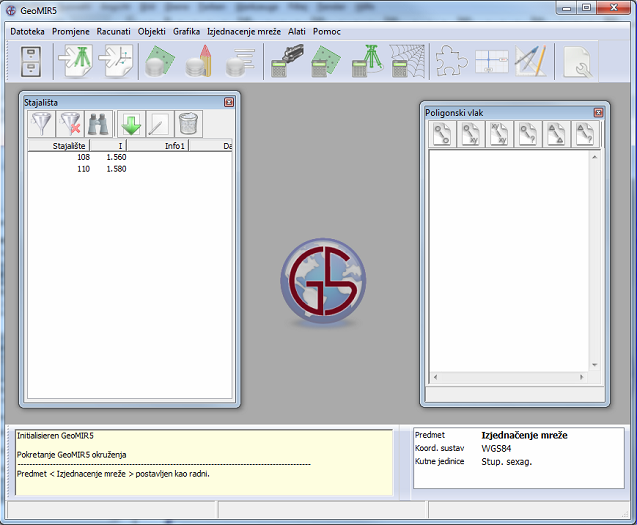Open the Izjednačenje mreže menu
Viewport: 637px width, 525px height.
point(244,31)
